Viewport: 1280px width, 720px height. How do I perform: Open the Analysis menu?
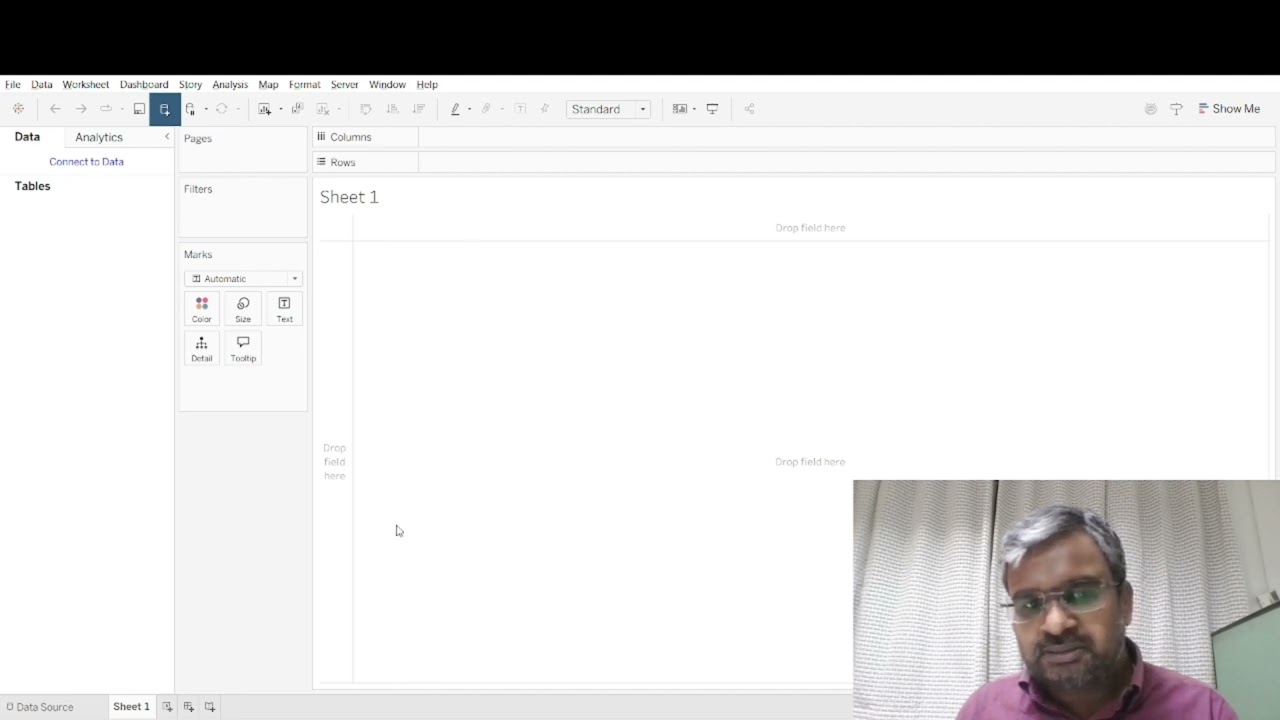click(x=230, y=85)
